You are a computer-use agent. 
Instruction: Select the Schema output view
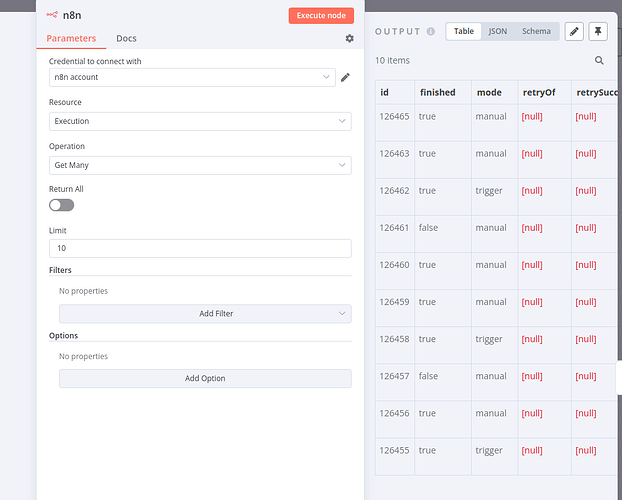point(536,31)
